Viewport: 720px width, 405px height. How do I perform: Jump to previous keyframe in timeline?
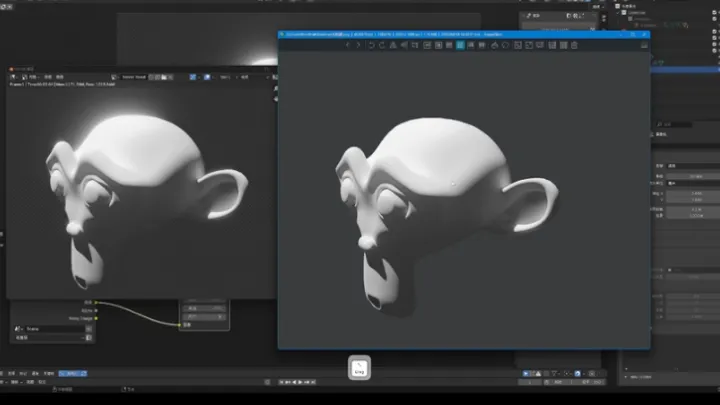(x=288, y=382)
